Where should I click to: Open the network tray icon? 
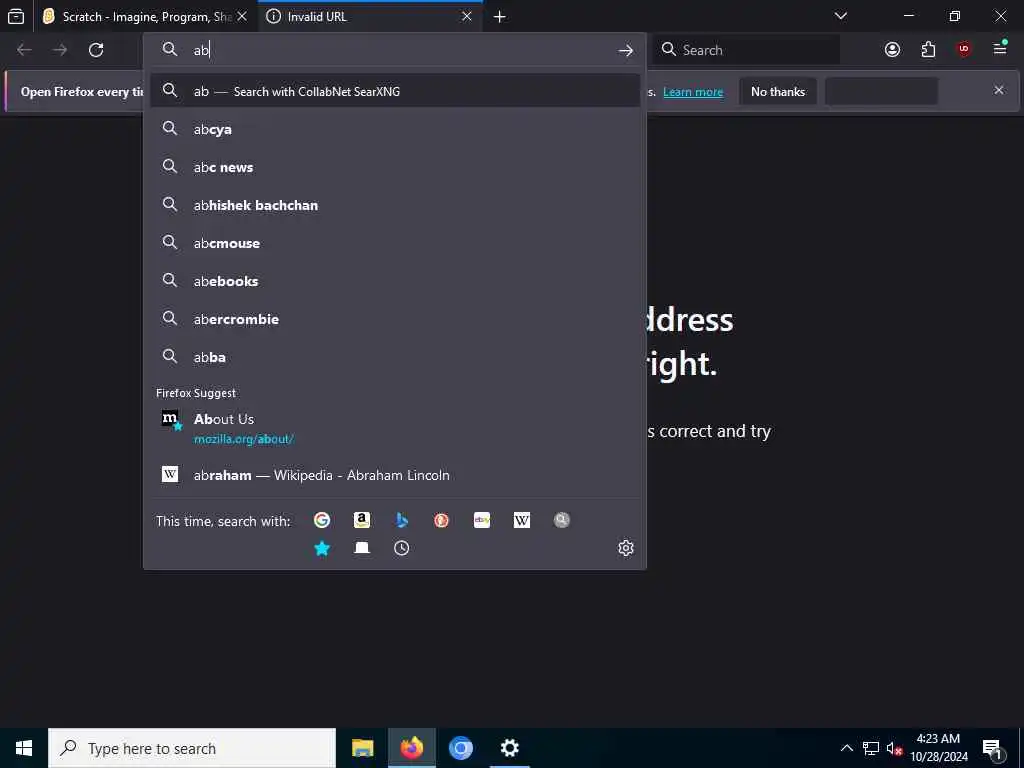point(871,748)
